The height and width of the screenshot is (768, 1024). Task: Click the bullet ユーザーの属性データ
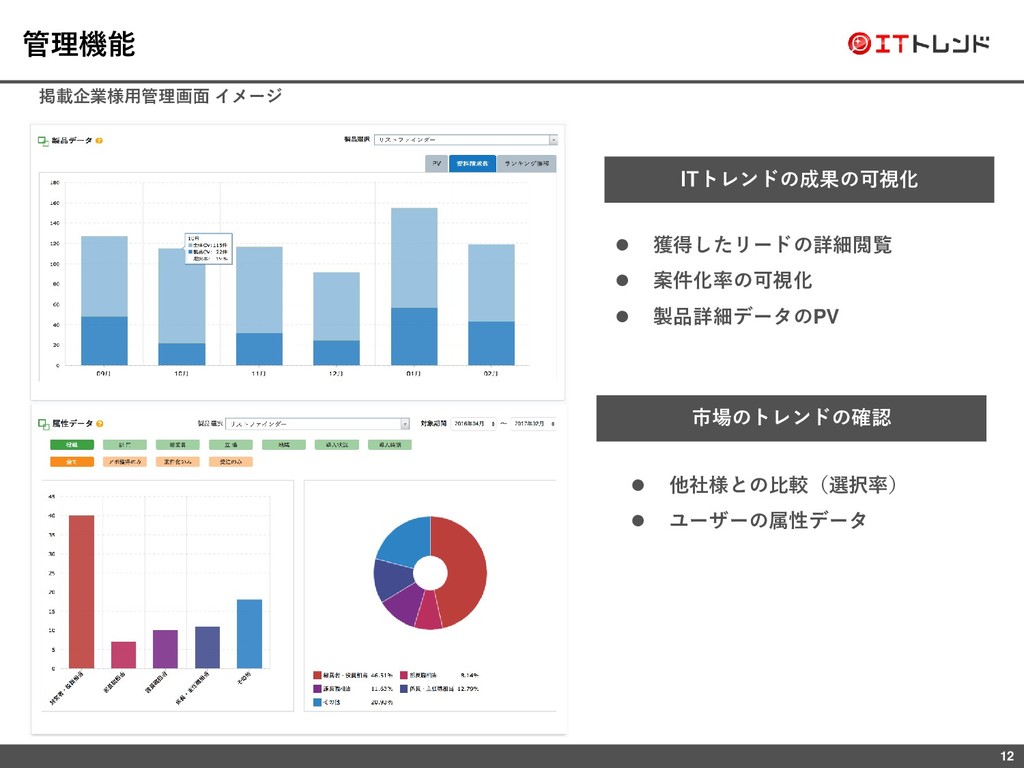pyautogui.click(x=768, y=520)
